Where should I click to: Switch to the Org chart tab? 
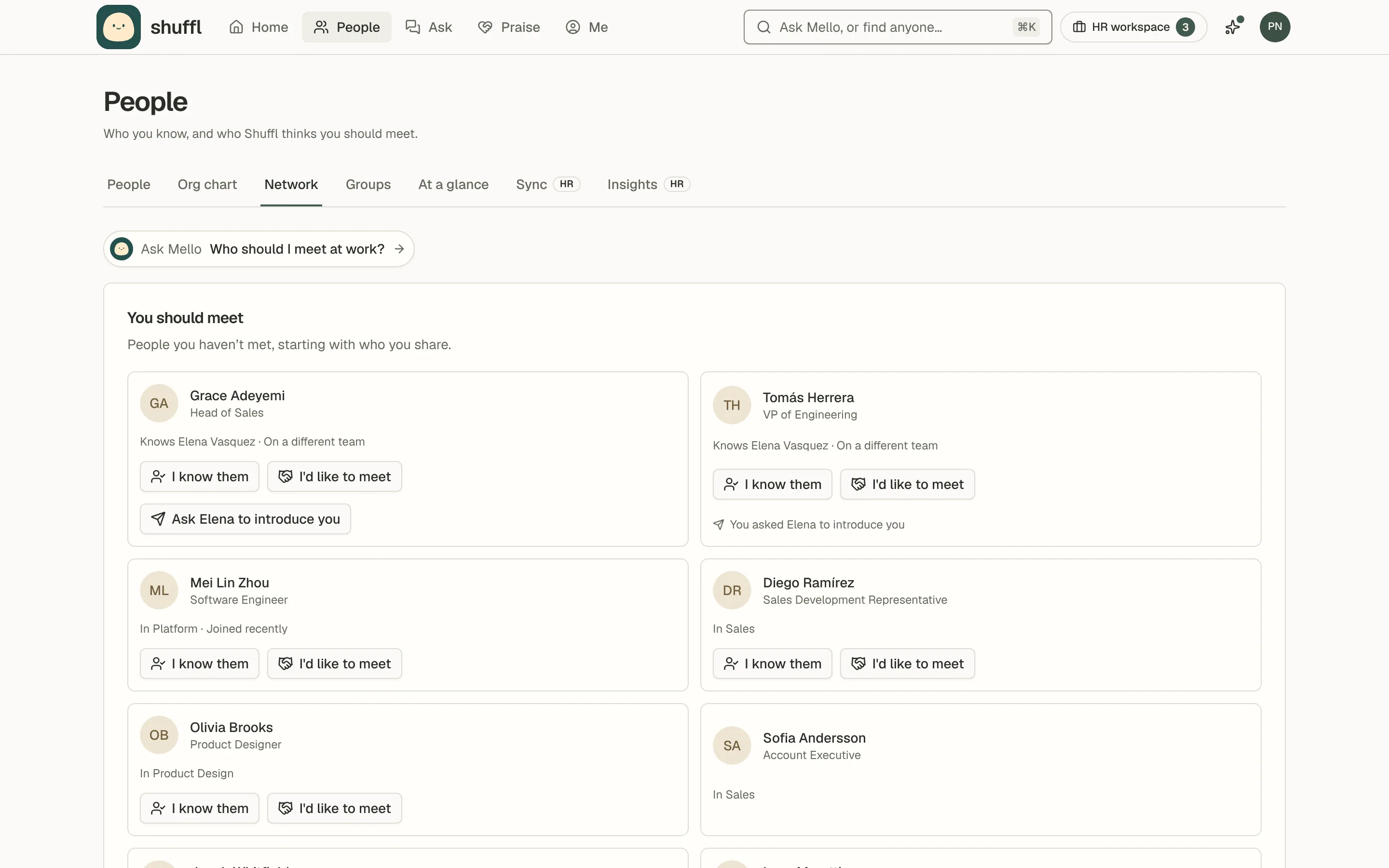[x=207, y=184]
